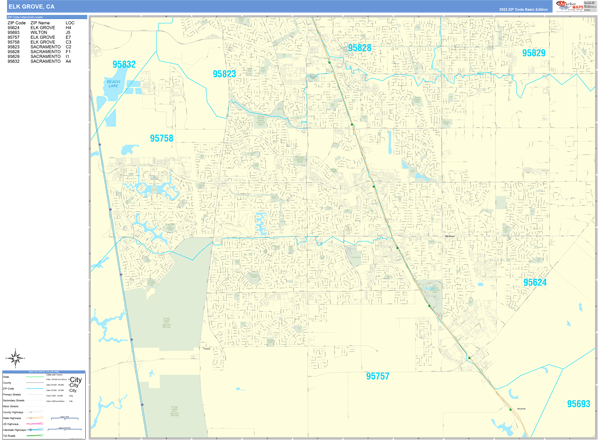Click the green Toll Roads sample in legend

[35, 435]
